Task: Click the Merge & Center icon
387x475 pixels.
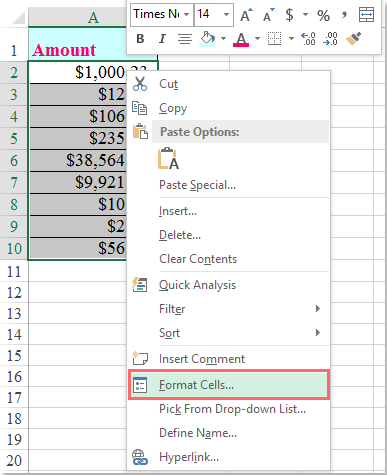Action: click(x=366, y=15)
